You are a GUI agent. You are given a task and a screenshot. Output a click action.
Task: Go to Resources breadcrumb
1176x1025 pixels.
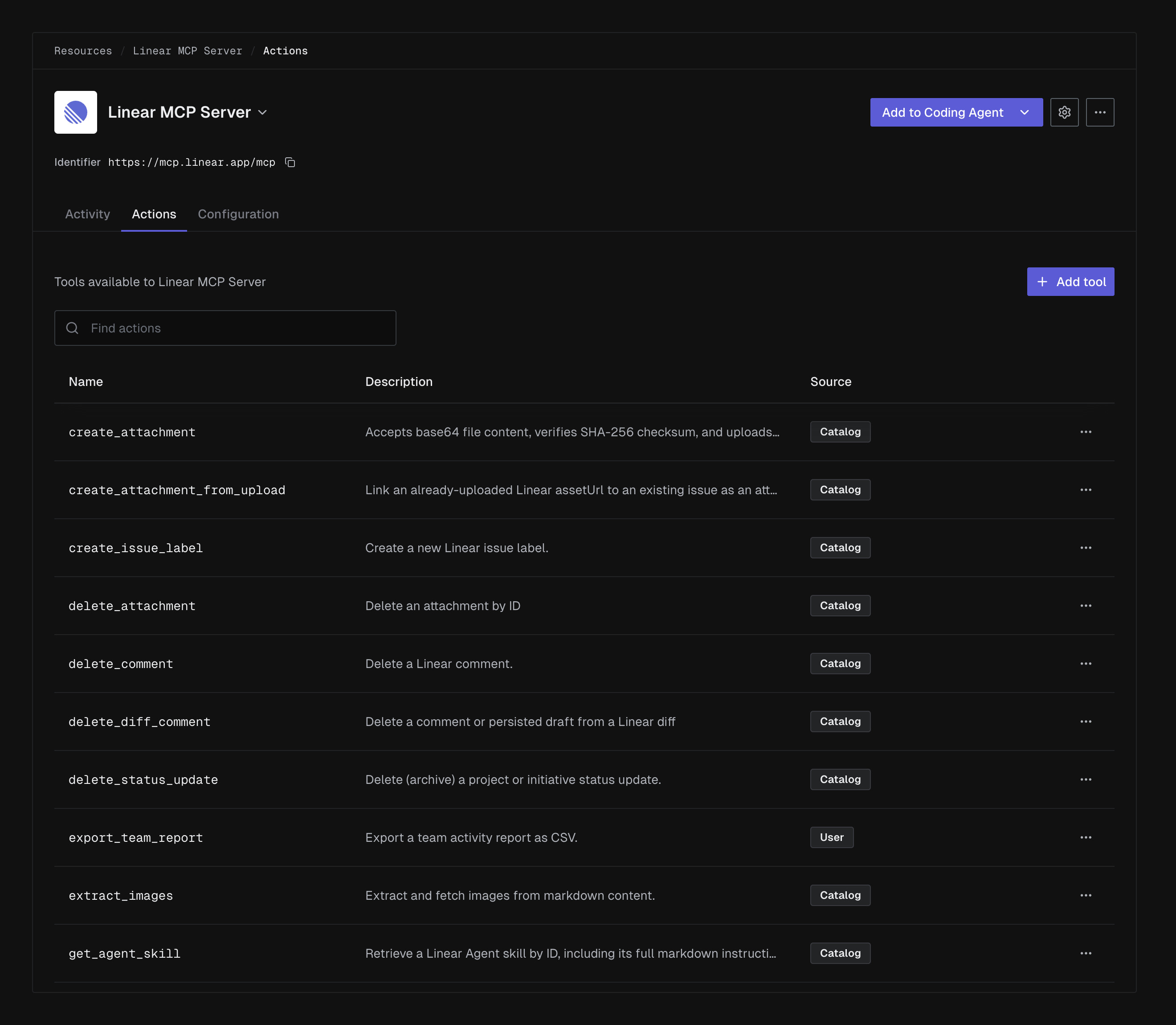83,51
